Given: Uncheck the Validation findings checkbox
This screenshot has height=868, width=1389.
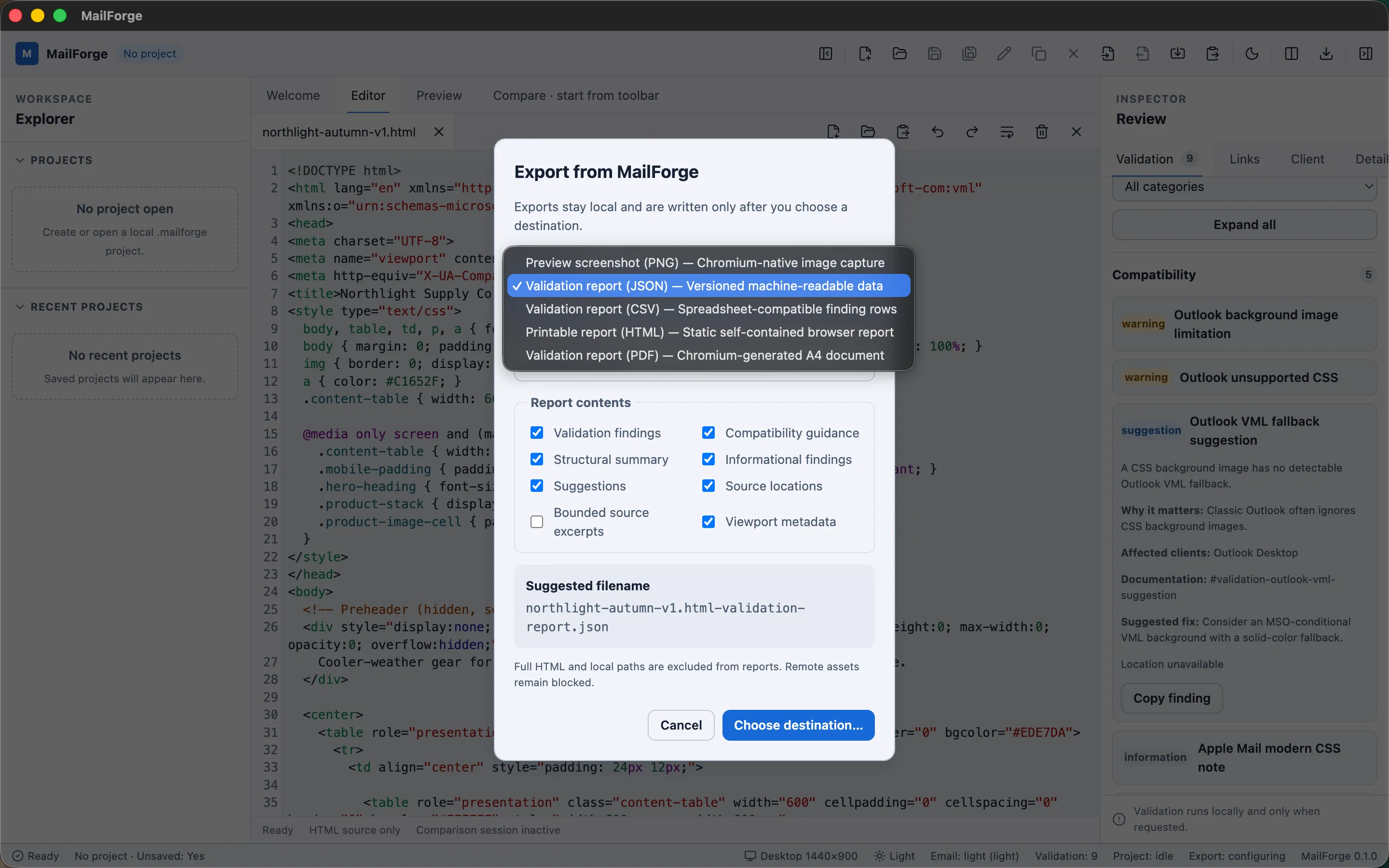Looking at the screenshot, I should point(537,433).
